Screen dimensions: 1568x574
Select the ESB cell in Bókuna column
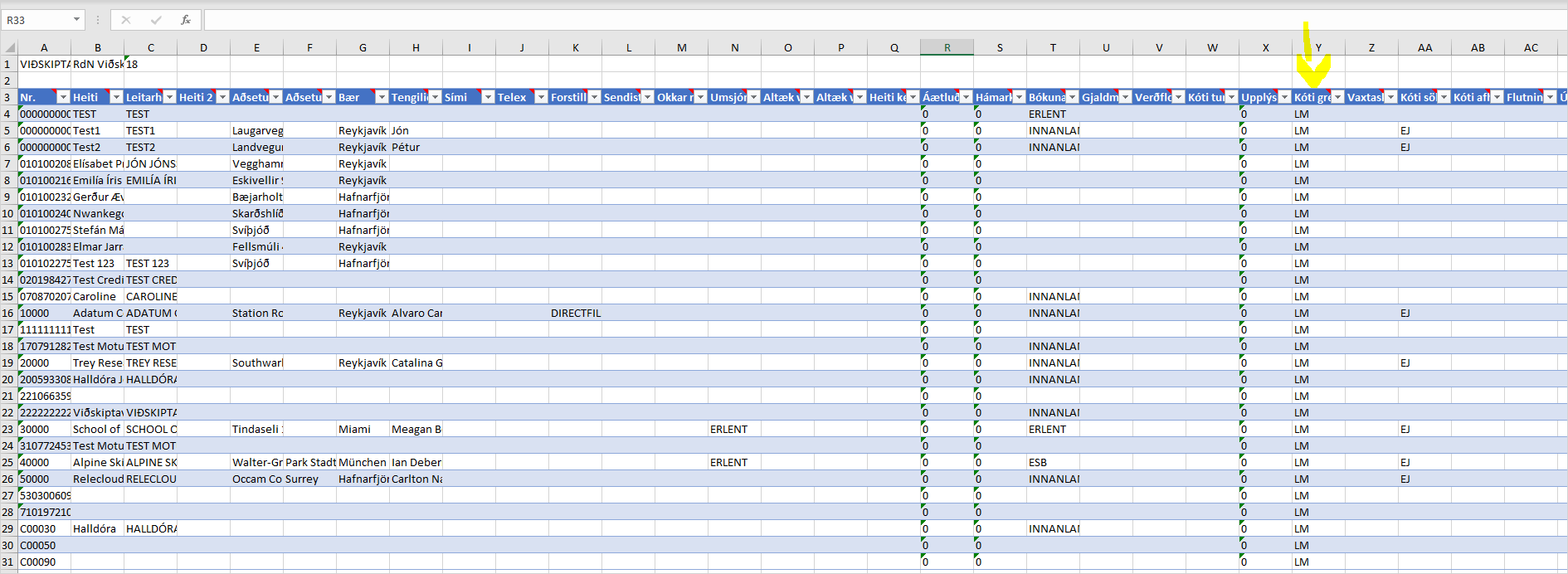1052,463
